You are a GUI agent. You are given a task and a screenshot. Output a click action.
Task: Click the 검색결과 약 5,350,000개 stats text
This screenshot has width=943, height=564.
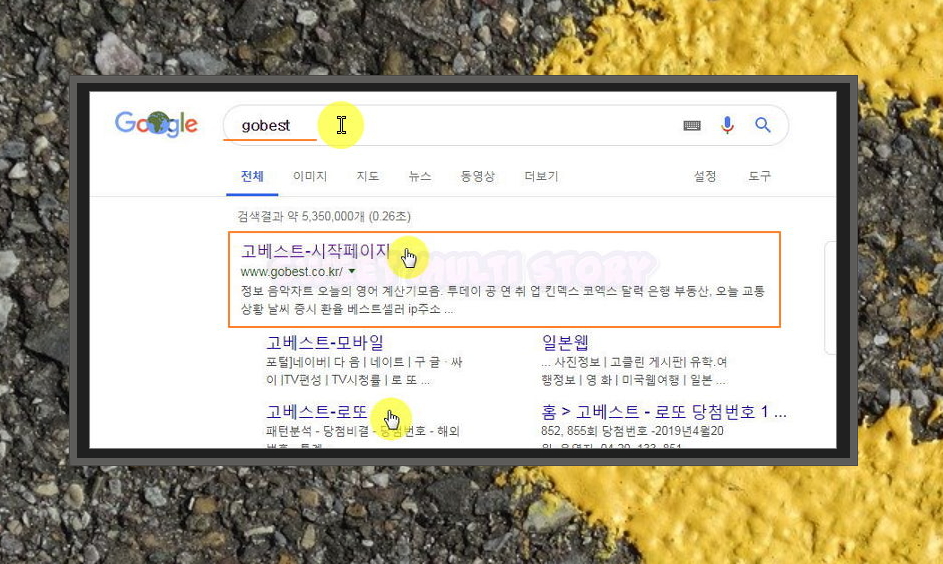(x=324, y=216)
